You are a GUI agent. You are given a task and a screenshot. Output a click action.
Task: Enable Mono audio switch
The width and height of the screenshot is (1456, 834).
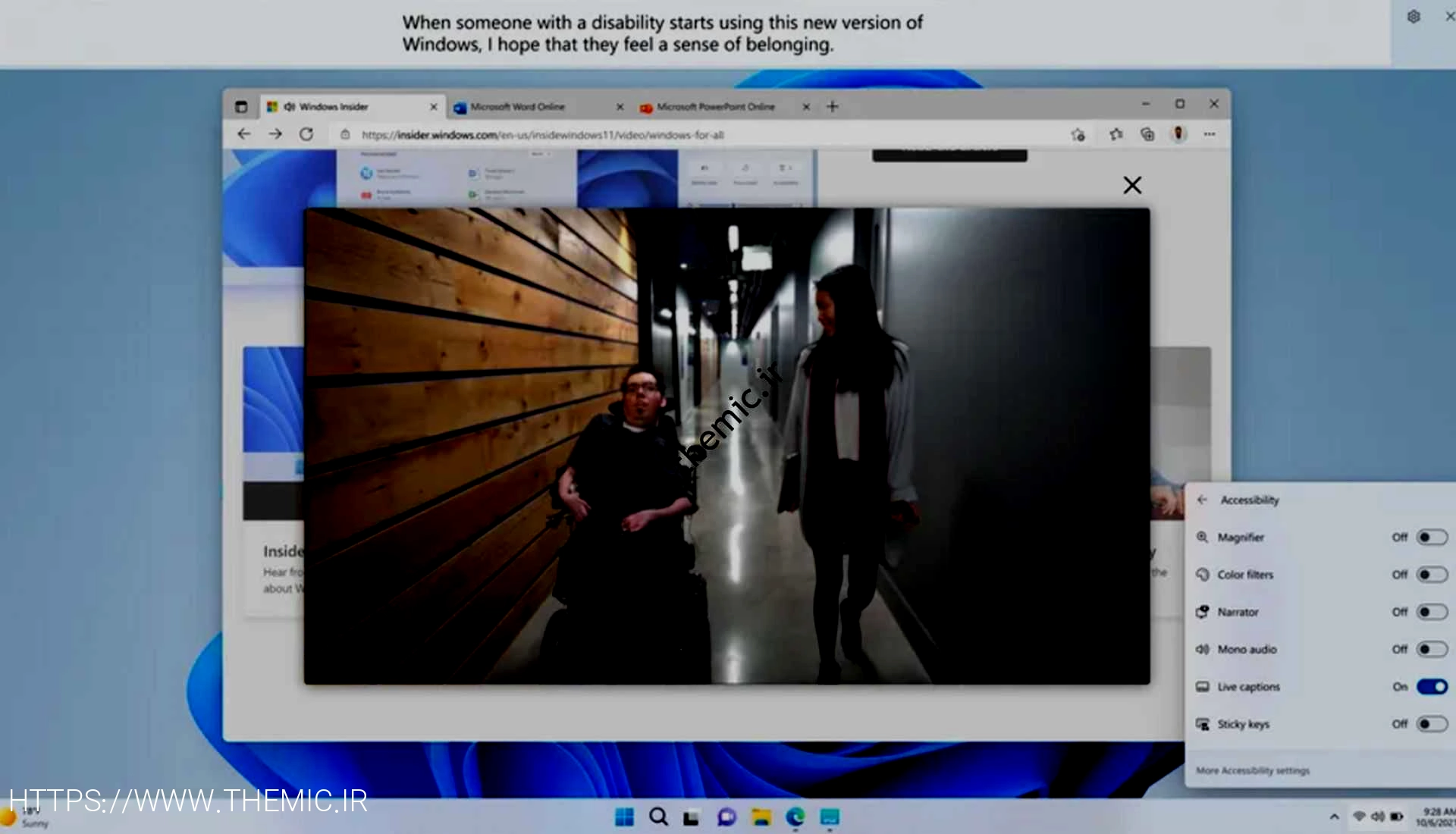pyautogui.click(x=1432, y=649)
